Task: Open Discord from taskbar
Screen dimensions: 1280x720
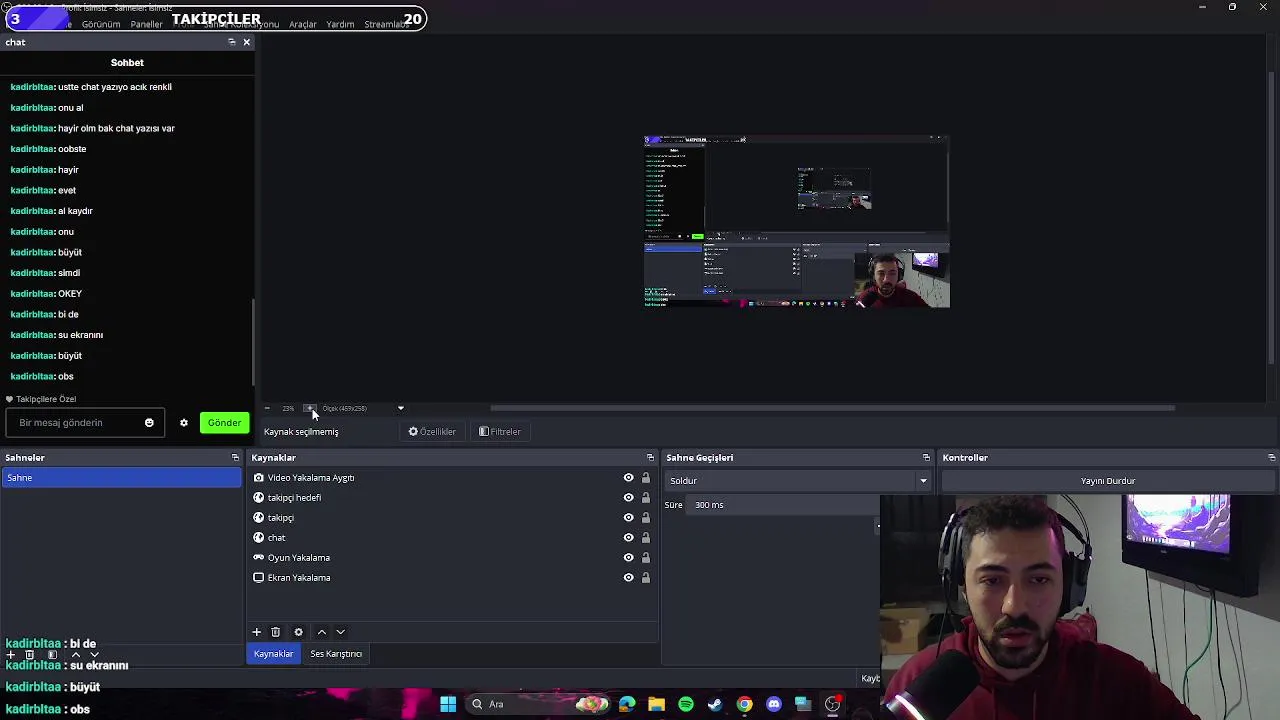Action: coord(774,704)
